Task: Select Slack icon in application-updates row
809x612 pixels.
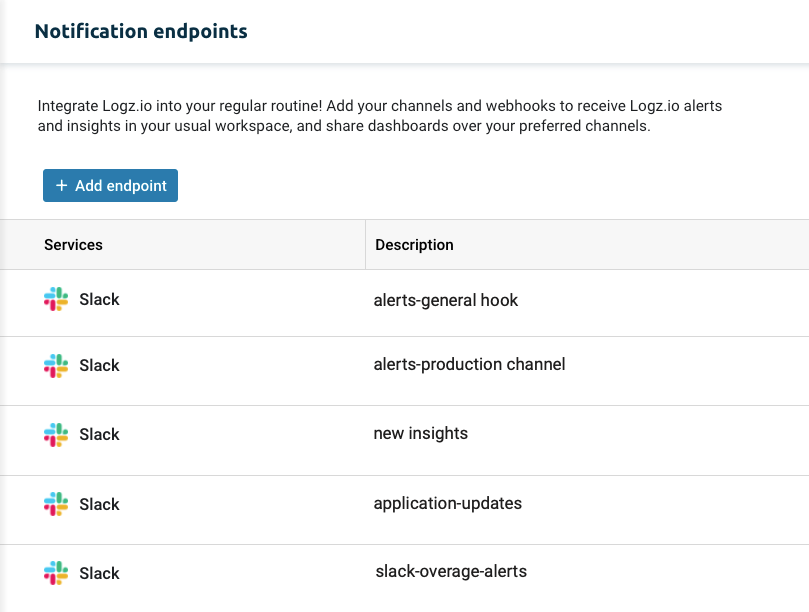Action: click(56, 504)
